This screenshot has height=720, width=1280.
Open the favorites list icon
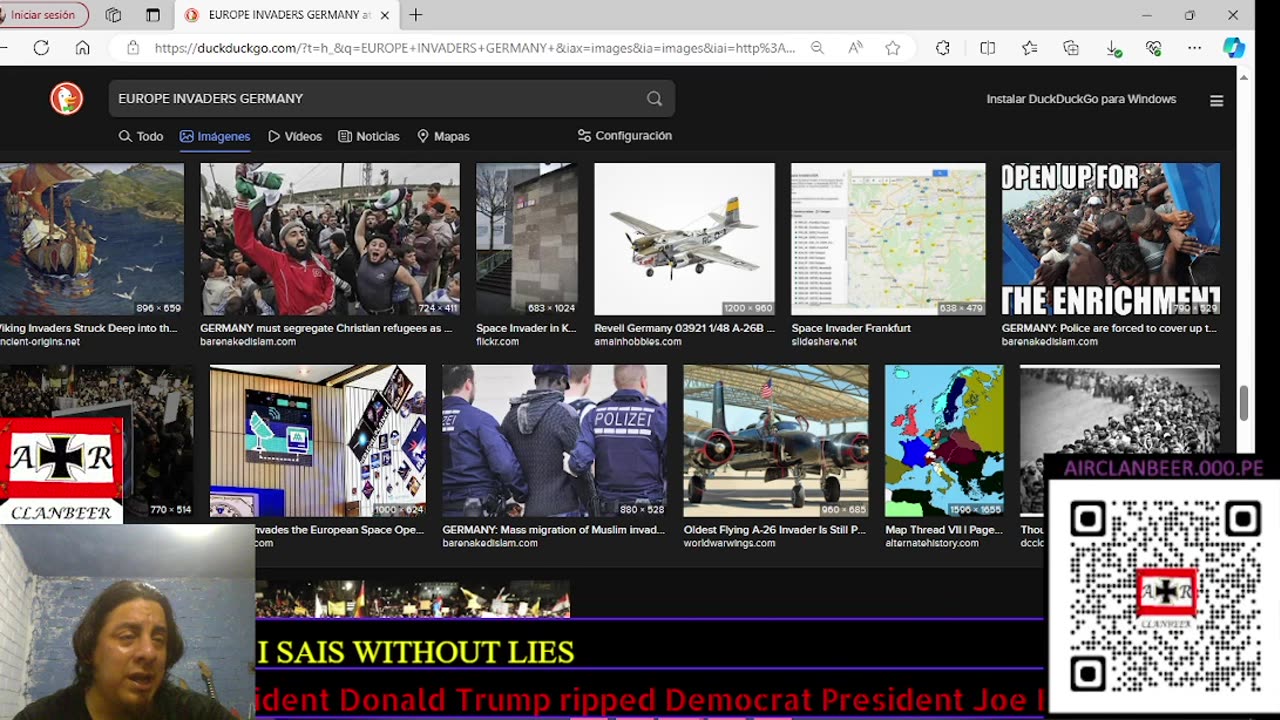pyautogui.click(x=1029, y=48)
